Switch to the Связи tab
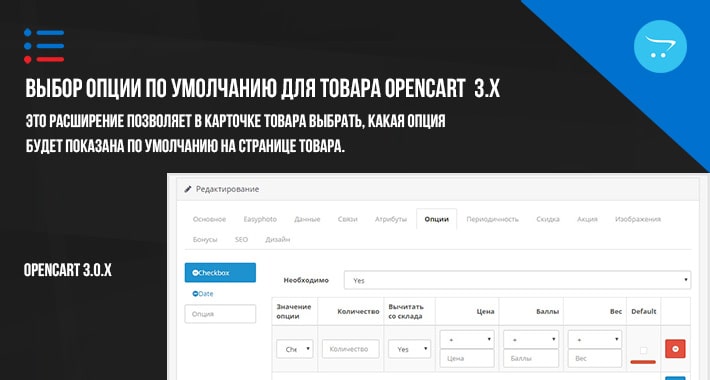This screenshot has width=710, height=380. click(x=347, y=219)
